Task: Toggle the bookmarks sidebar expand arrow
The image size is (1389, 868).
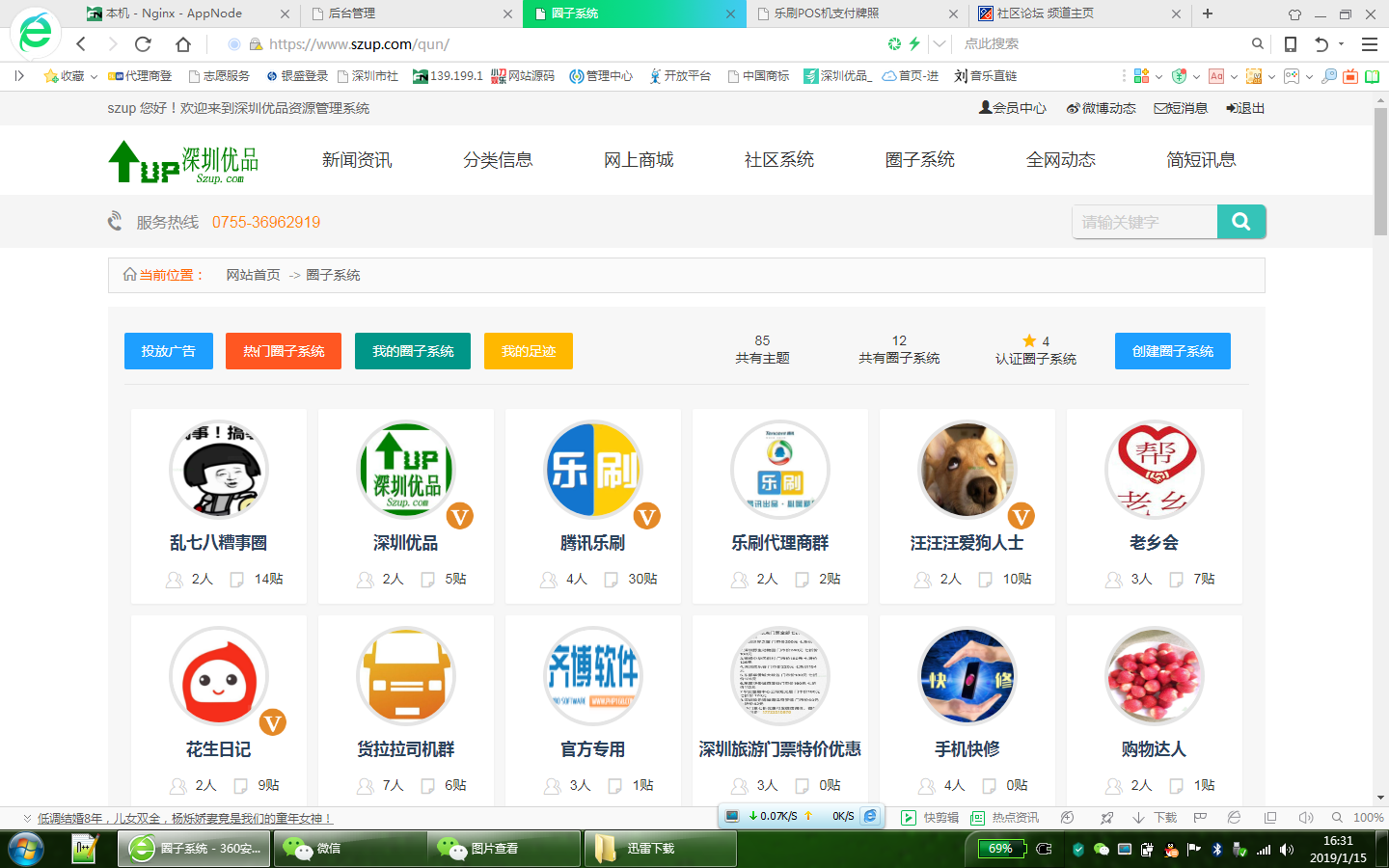Action: coord(19,76)
